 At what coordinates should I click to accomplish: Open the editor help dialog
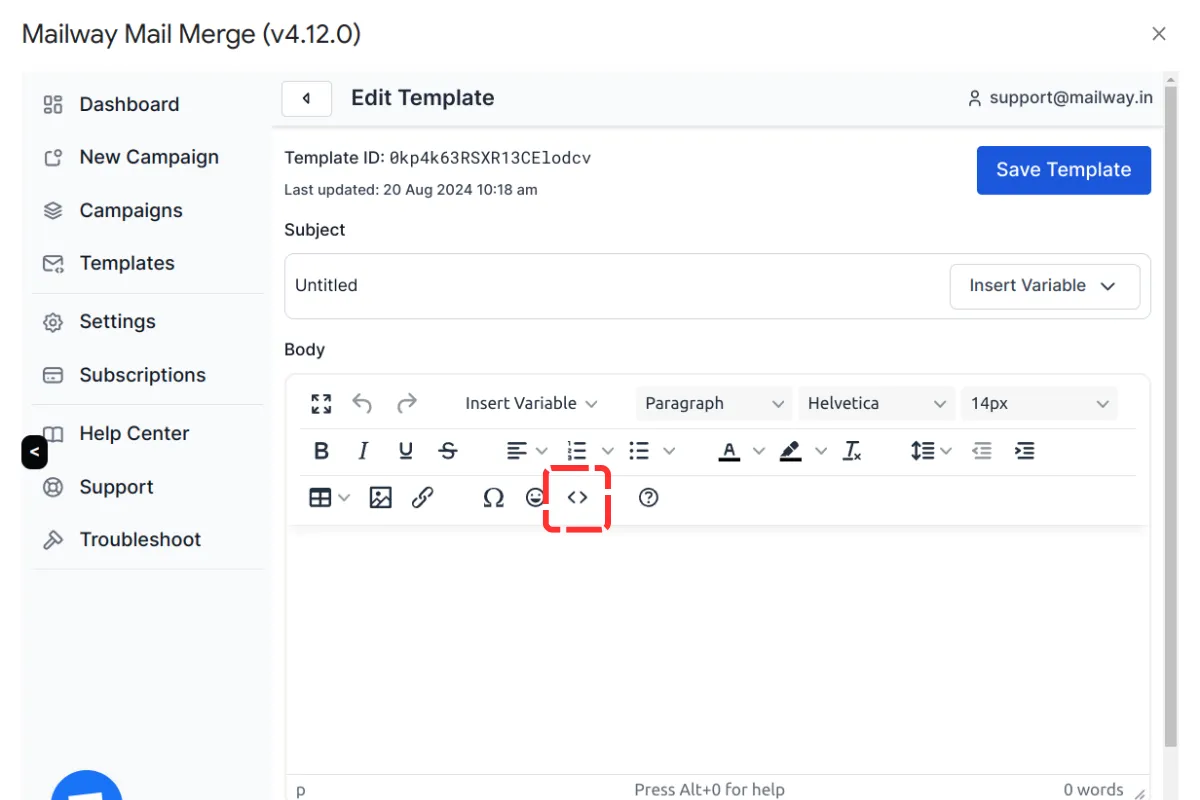click(x=648, y=497)
